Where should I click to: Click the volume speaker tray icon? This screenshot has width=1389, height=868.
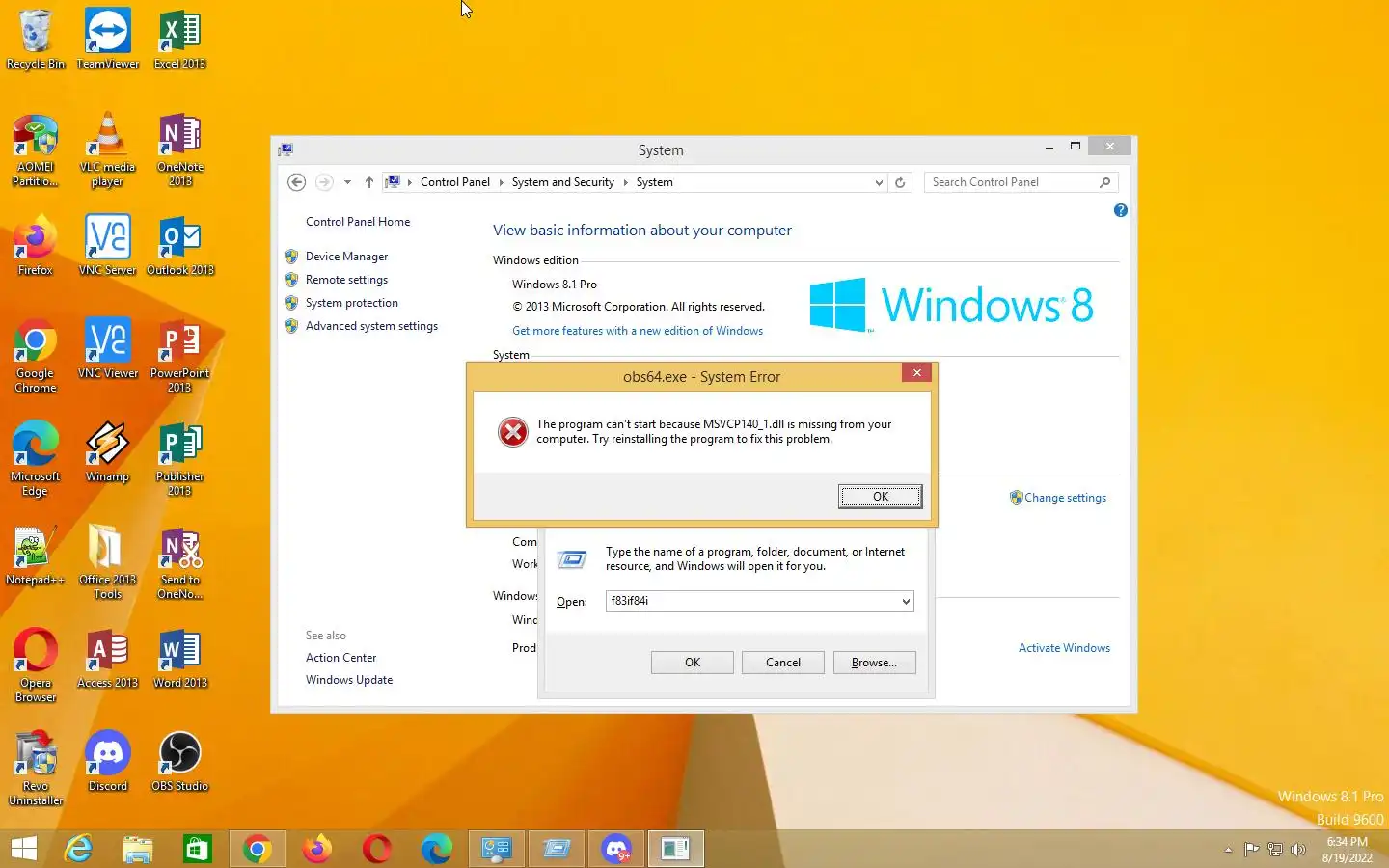(1298, 850)
